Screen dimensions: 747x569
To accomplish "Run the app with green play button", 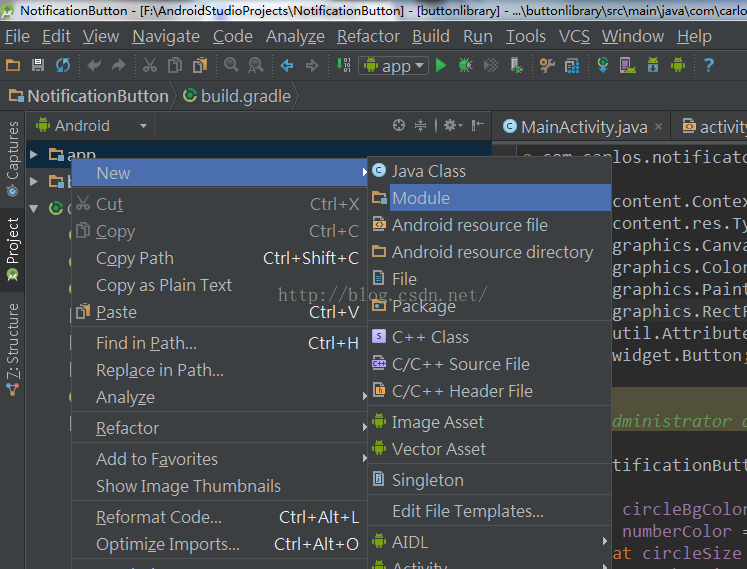I will pyautogui.click(x=441, y=65).
